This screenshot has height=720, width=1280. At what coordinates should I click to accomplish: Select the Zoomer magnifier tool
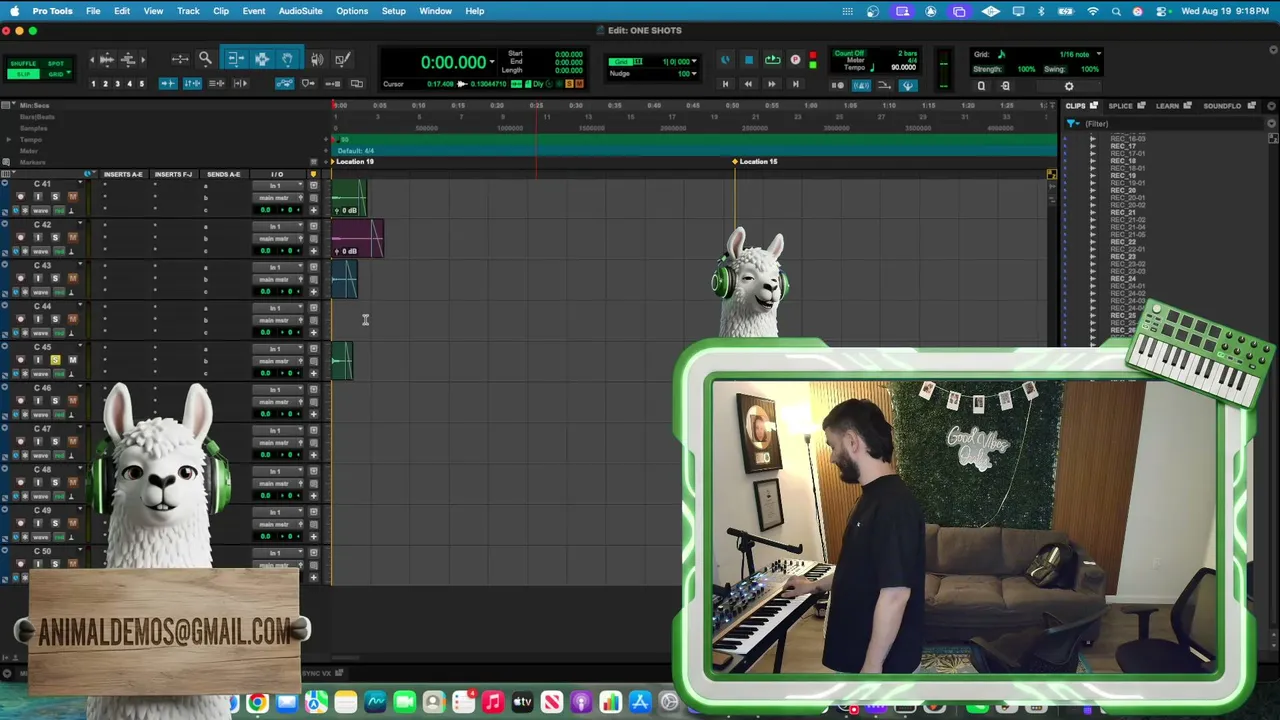coord(205,60)
